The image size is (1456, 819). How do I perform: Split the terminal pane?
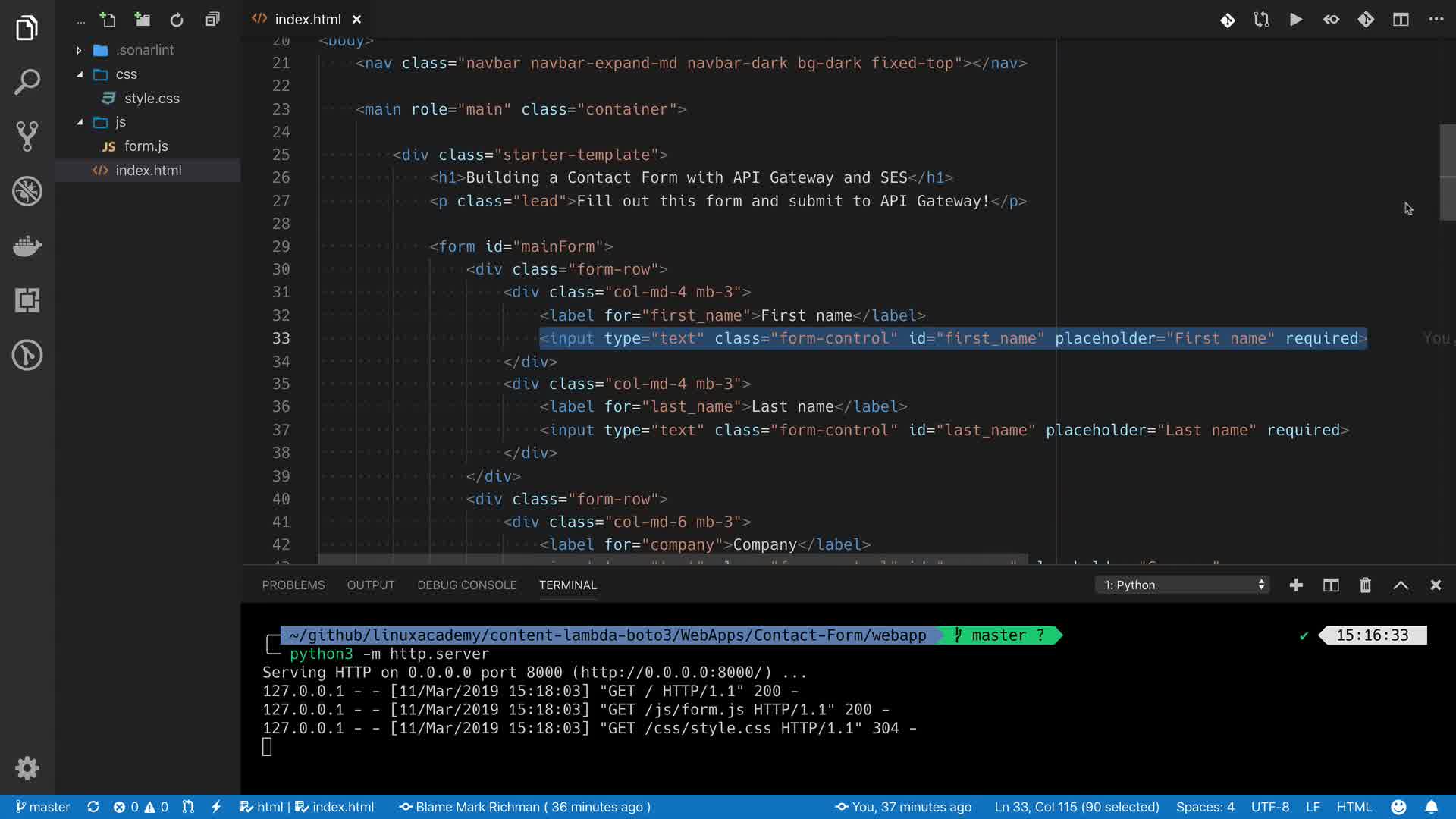1331,585
